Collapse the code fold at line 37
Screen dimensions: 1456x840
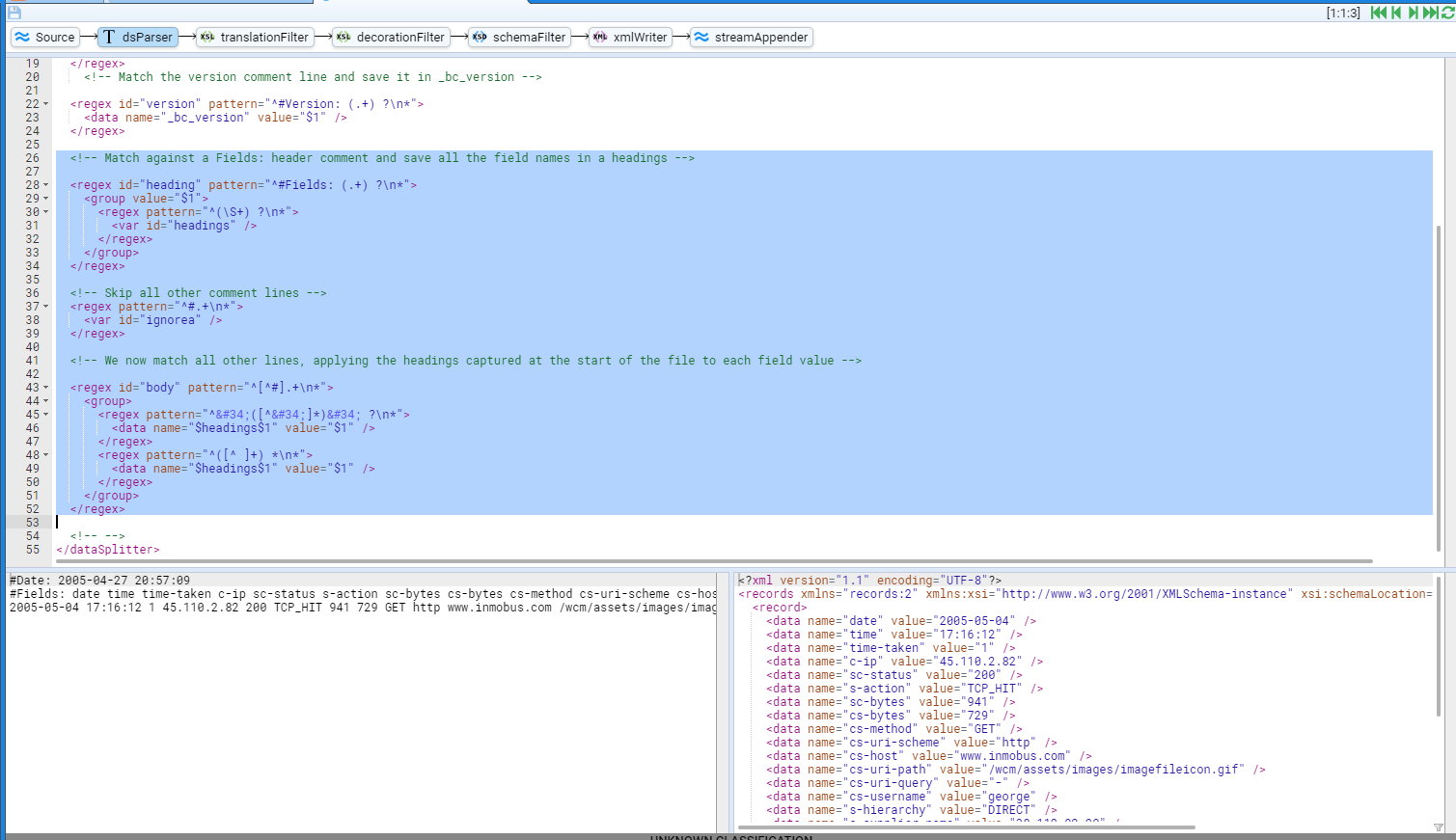click(x=45, y=307)
